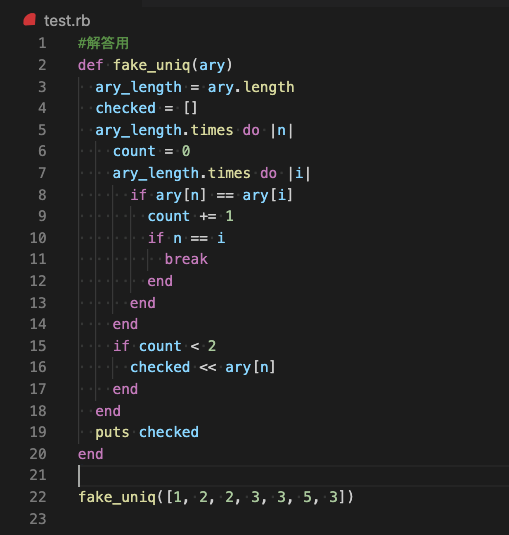Click the final 'end' on line 20

pyautogui.click(x=90, y=454)
